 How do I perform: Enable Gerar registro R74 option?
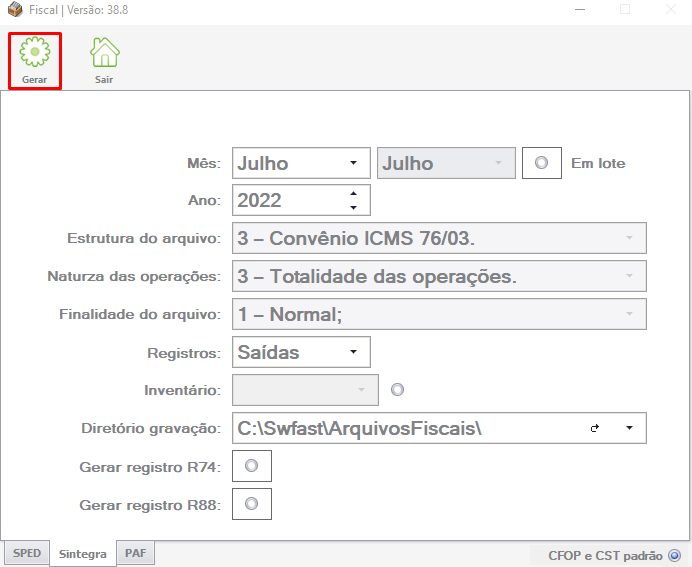point(252,466)
